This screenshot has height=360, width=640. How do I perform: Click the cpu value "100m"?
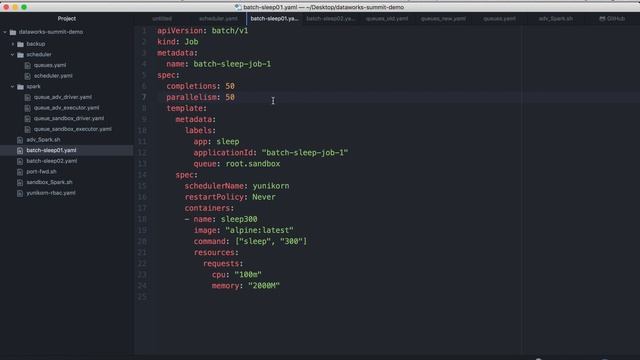(248, 275)
